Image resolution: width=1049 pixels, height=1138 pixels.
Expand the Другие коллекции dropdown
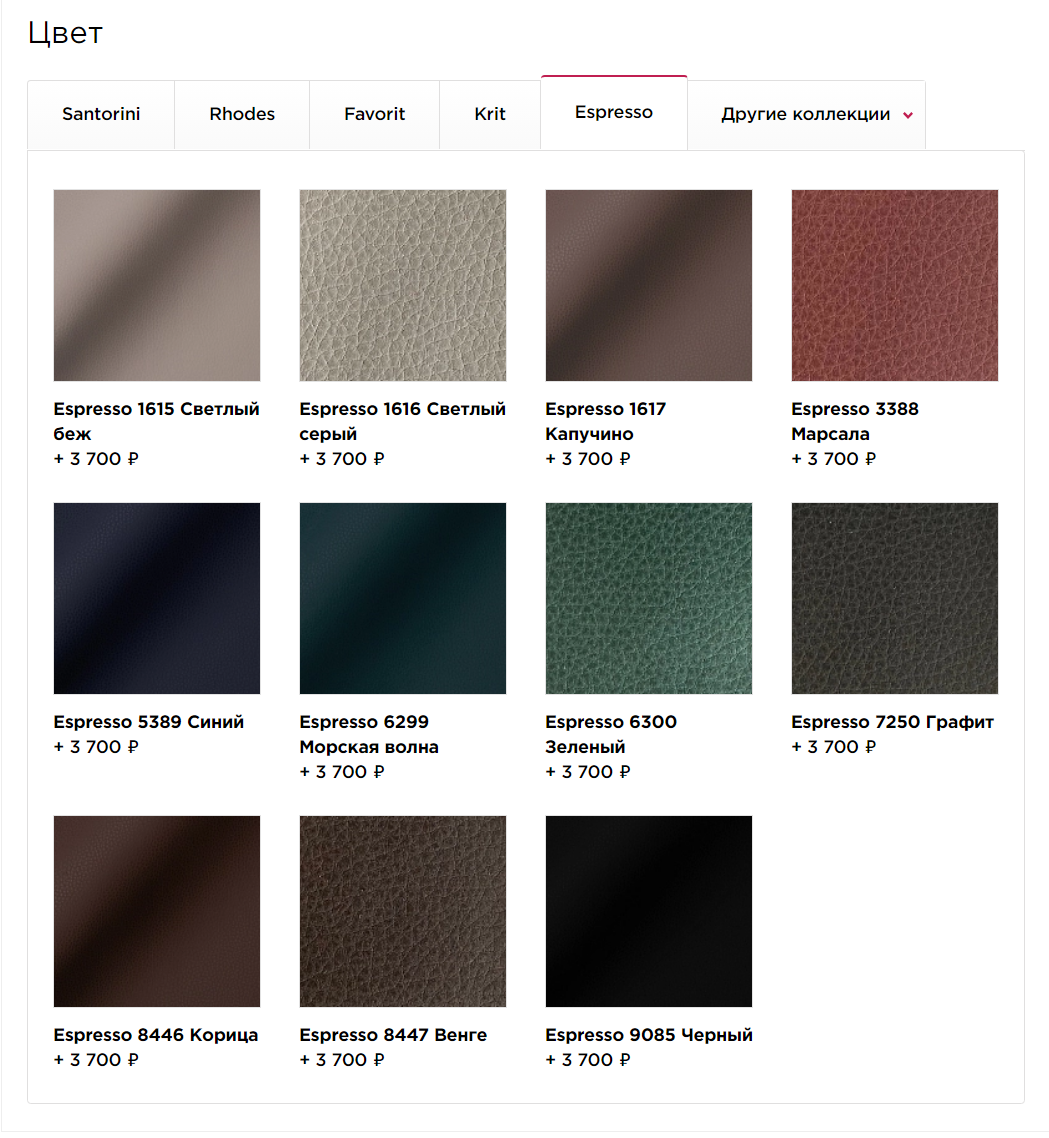[807, 115]
